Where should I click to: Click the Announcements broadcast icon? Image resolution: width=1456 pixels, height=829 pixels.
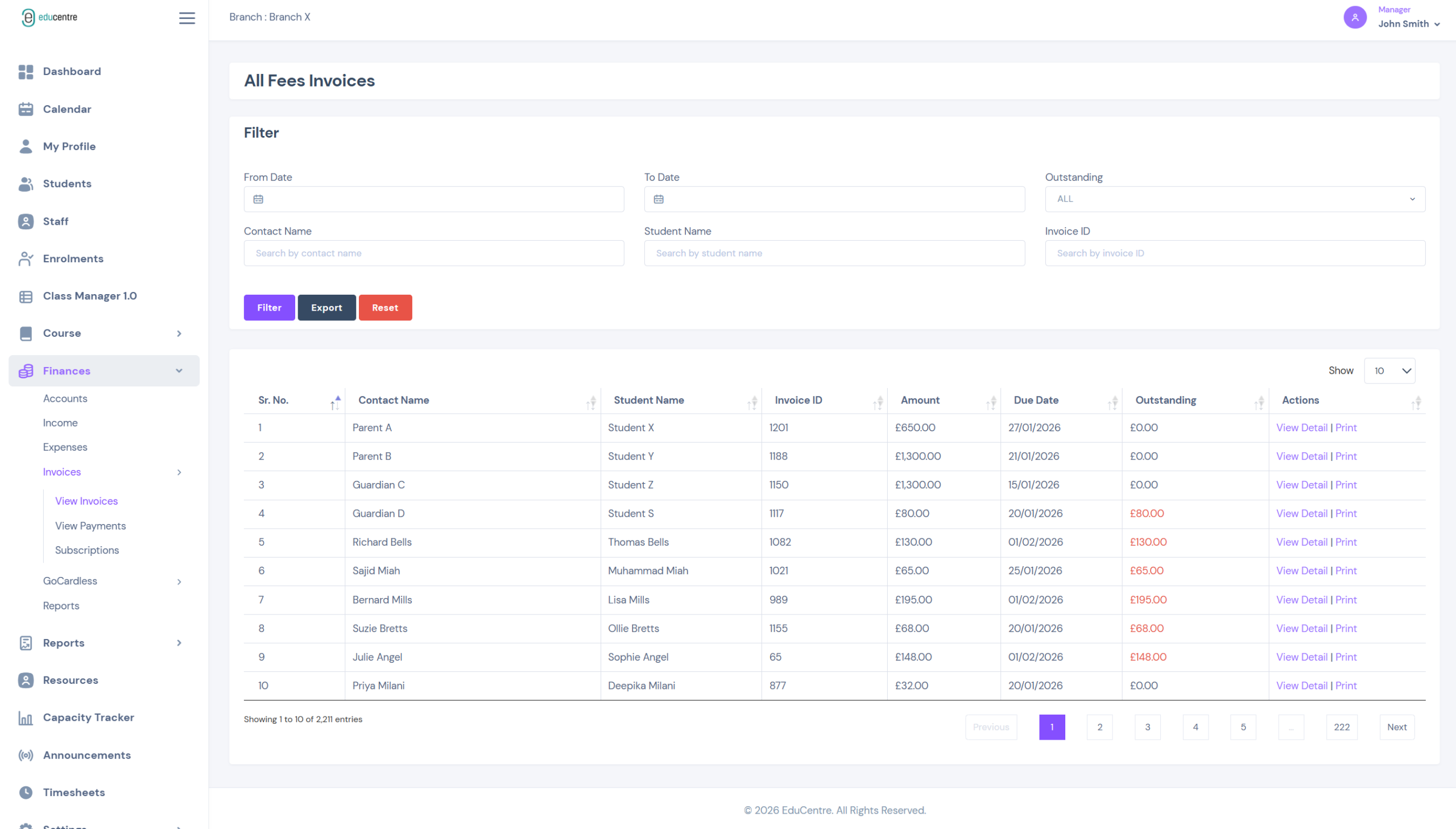(x=26, y=756)
